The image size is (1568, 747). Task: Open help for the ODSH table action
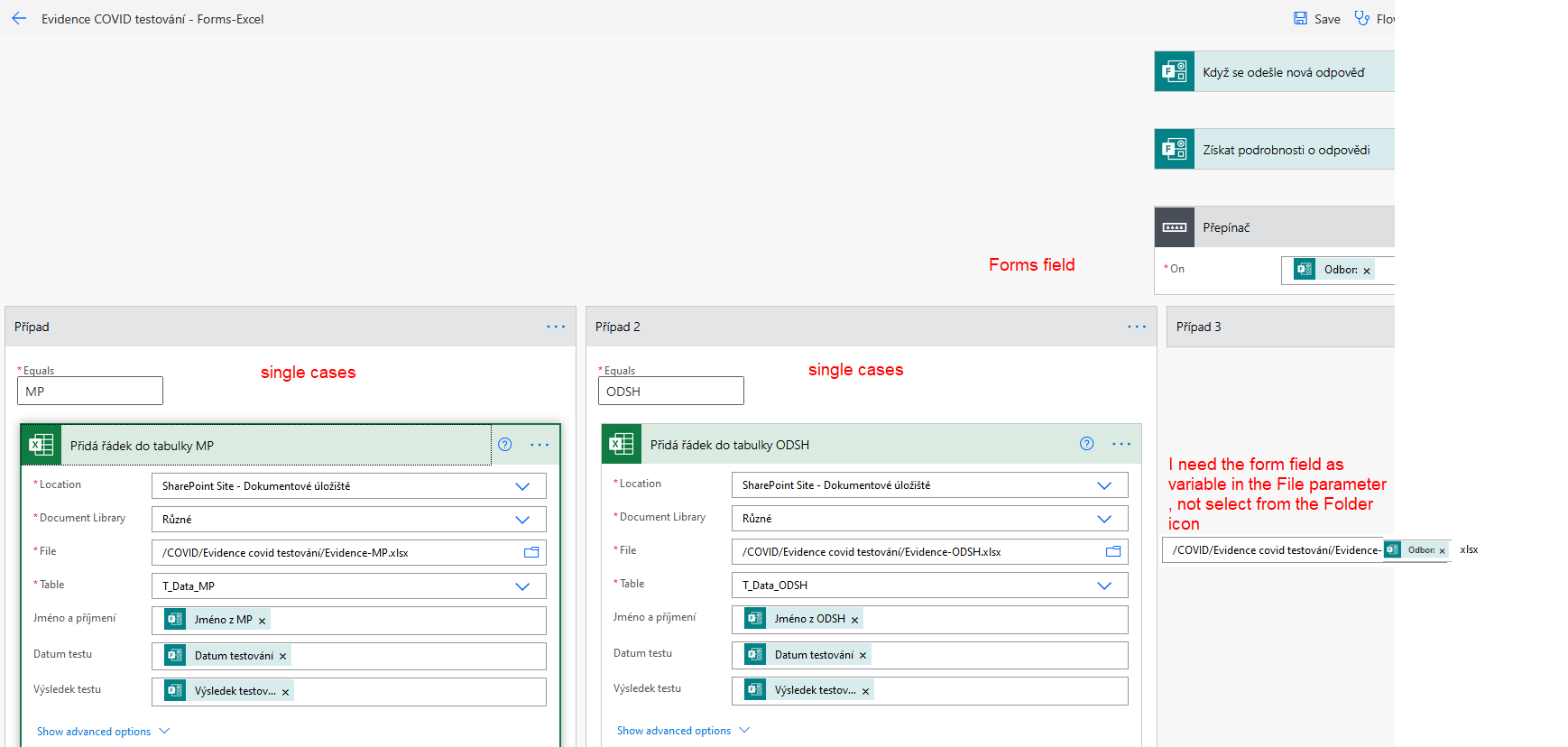click(1087, 443)
